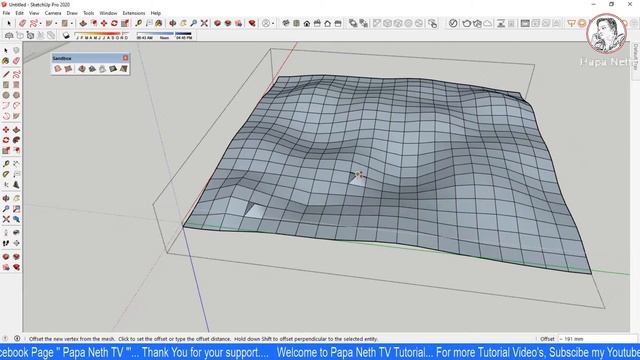Open the Help menu
Image resolution: width=640 pixels, height=360 pixels.
tap(156, 13)
